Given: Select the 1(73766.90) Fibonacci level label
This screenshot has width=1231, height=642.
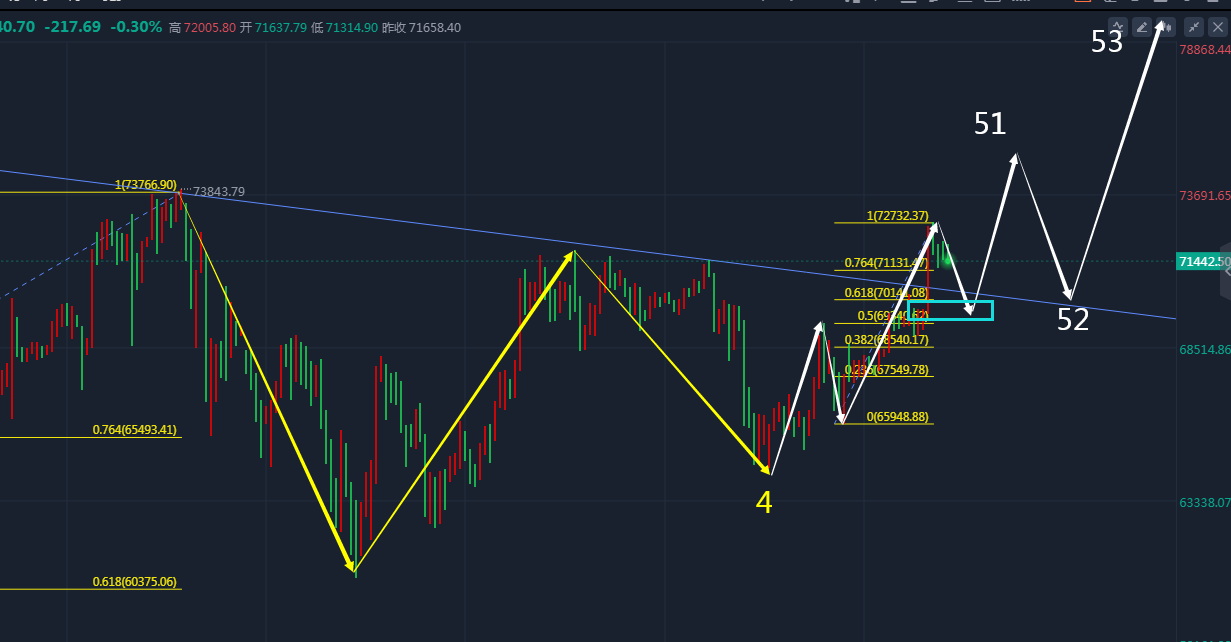Looking at the screenshot, I should pyautogui.click(x=146, y=185).
